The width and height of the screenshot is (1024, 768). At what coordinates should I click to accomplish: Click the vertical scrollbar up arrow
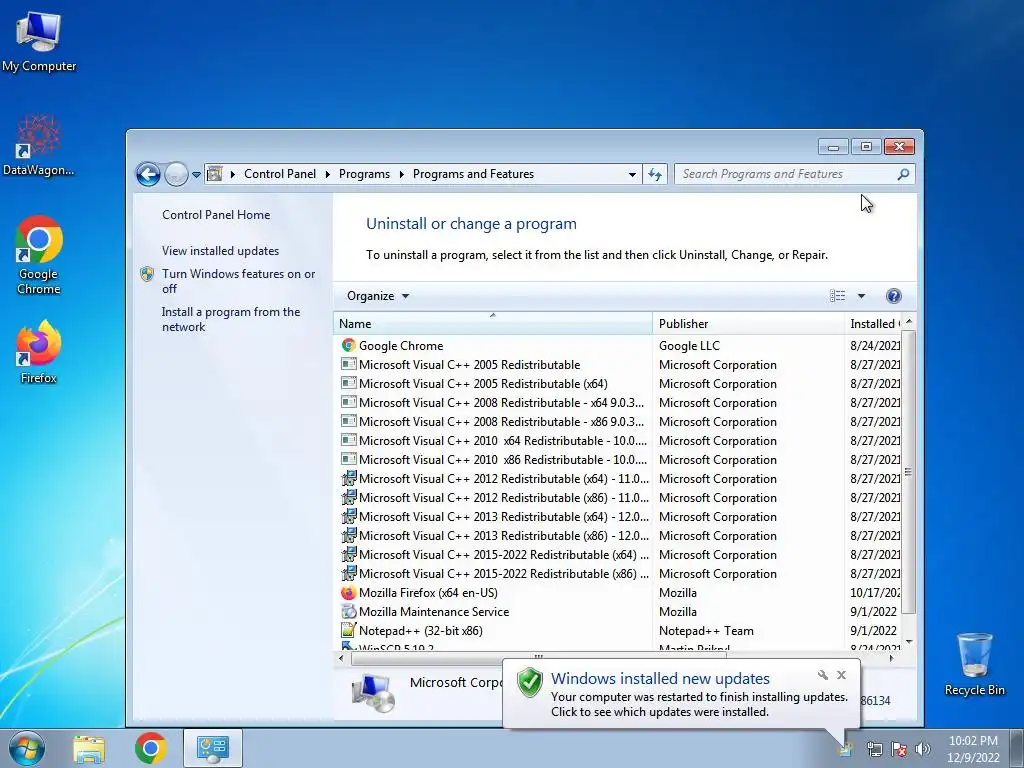pos(908,321)
